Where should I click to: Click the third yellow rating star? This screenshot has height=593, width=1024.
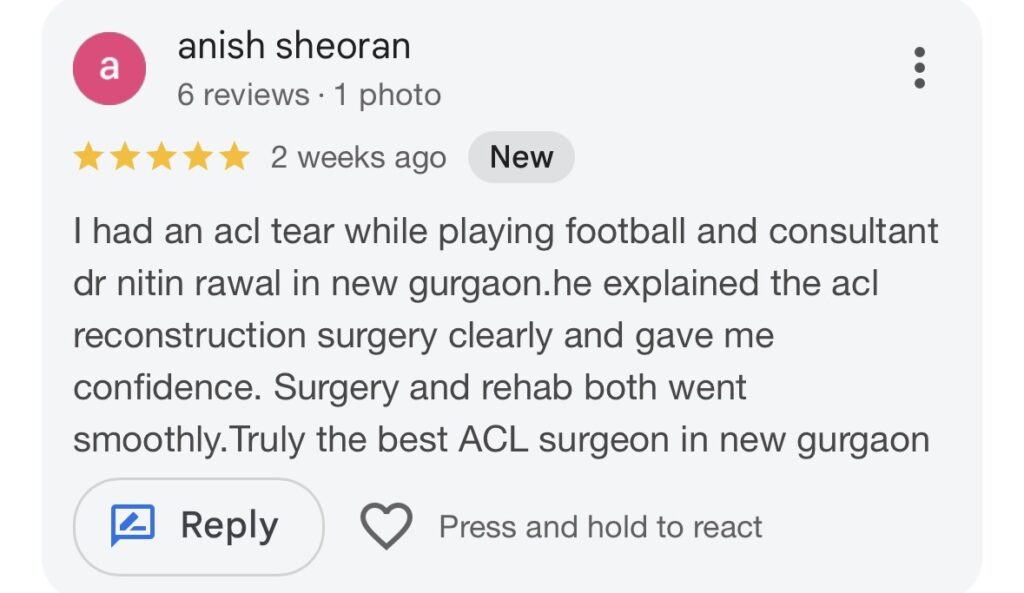[161, 157]
